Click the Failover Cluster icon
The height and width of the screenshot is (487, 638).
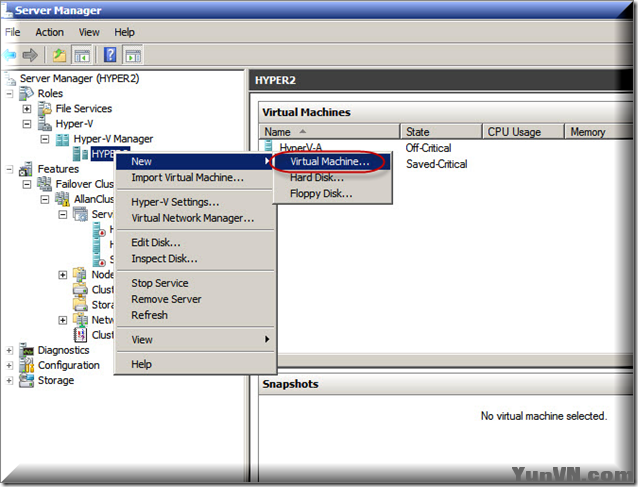pyautogui.click(x=44, y=184)
